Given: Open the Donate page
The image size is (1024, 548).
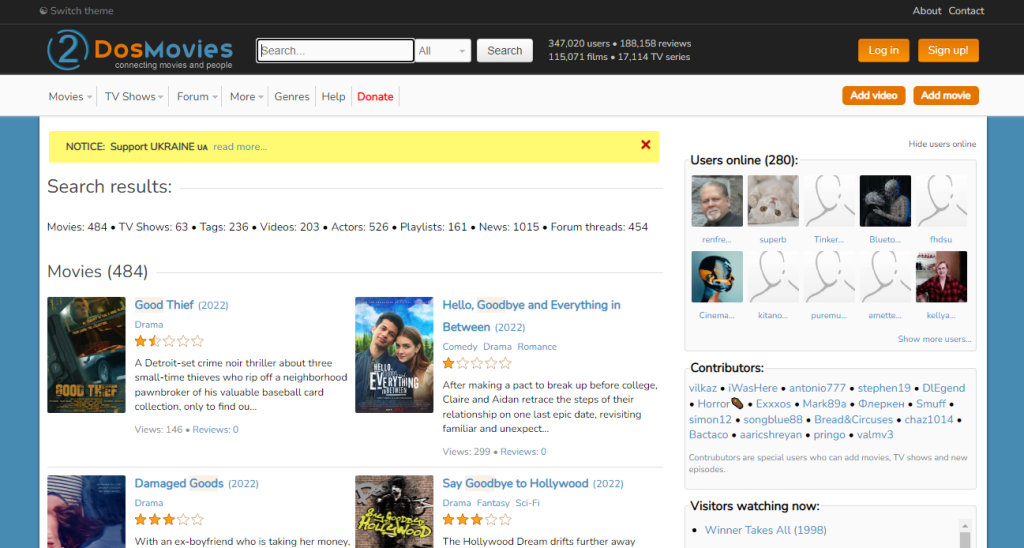Looking at the screenshot, I should click(x=376, y=96).
